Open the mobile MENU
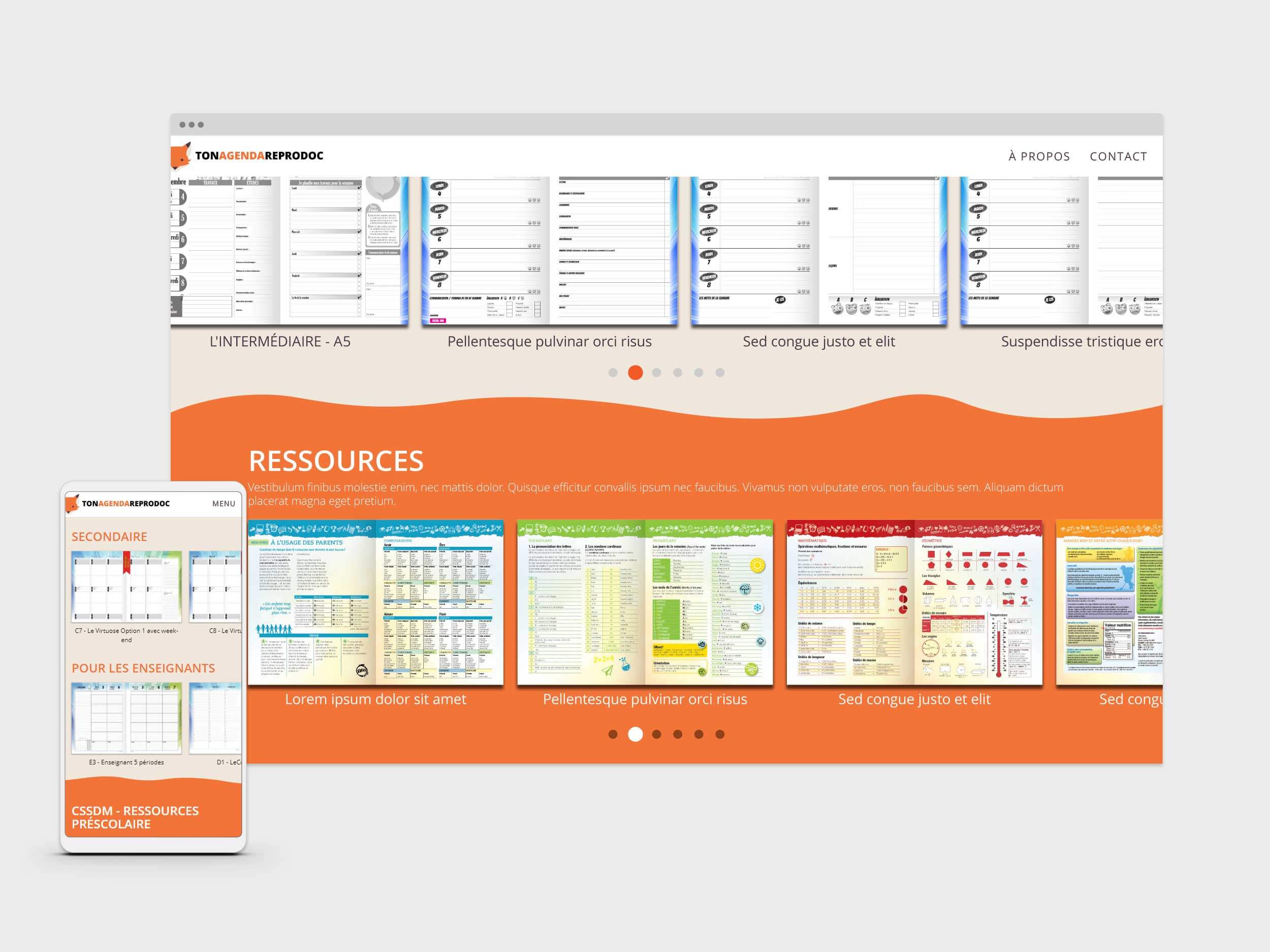1270x952 pixels. point(224,504)
